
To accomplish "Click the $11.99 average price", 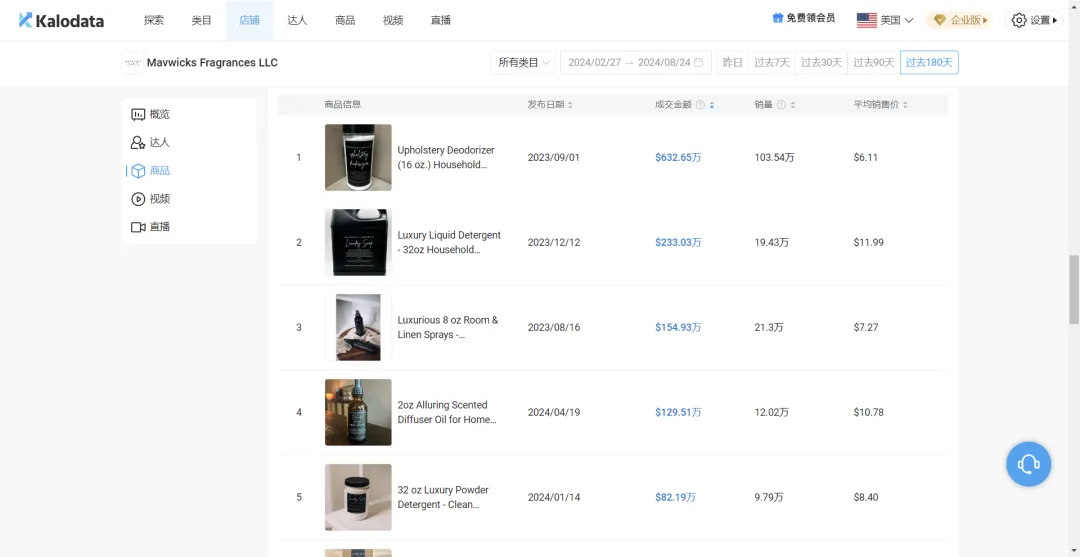I will (869, 242).
